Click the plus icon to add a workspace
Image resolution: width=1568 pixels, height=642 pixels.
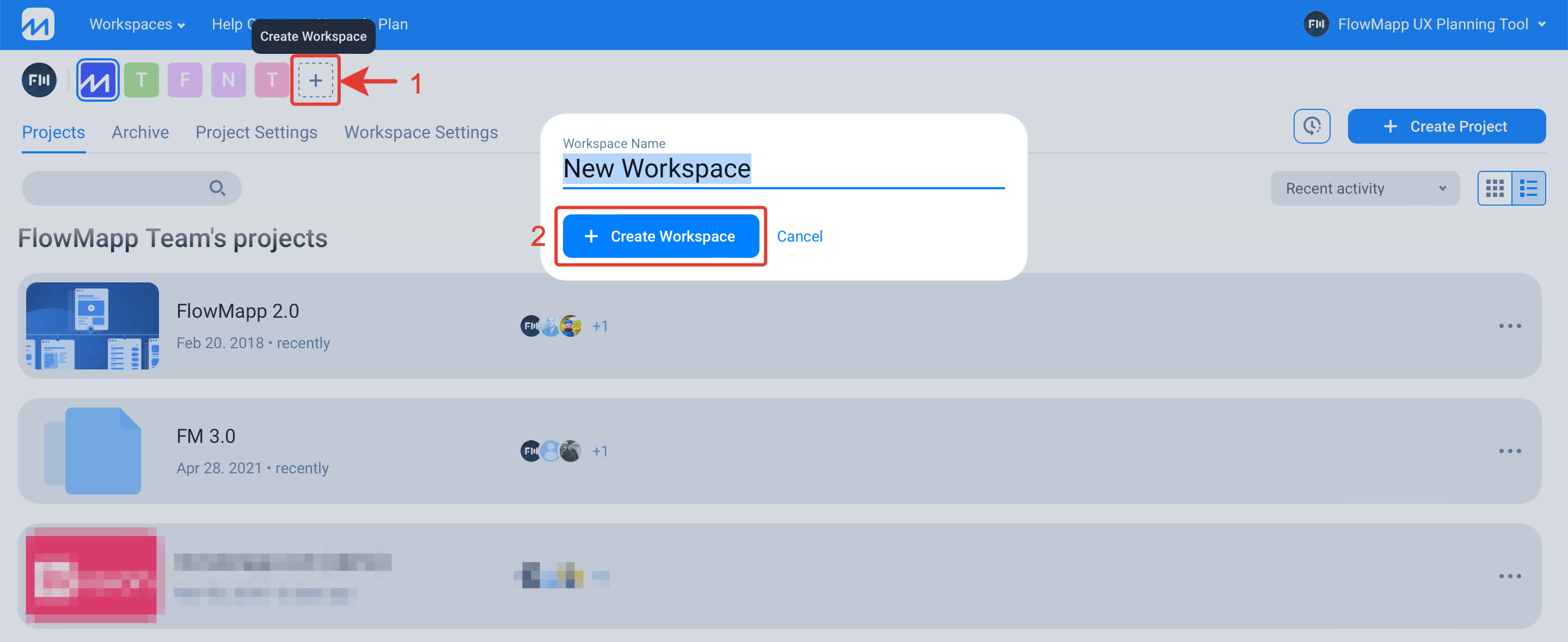point(315,80)
